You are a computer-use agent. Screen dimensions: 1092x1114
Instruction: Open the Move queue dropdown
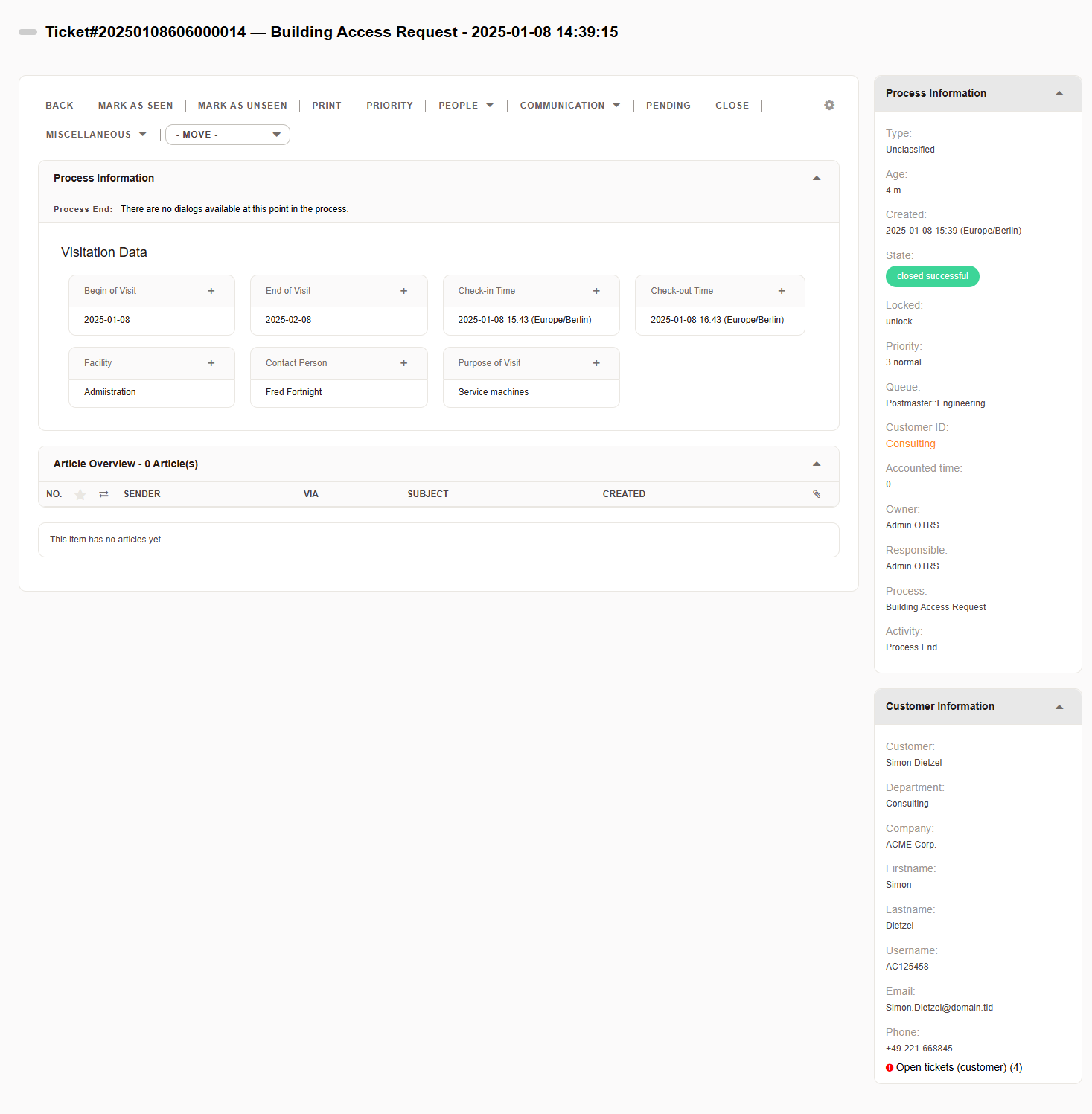tap(228, 135)
